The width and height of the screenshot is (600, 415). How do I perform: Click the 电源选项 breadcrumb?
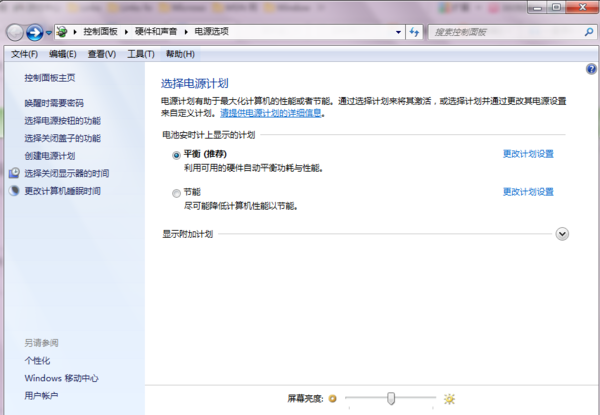212,31
